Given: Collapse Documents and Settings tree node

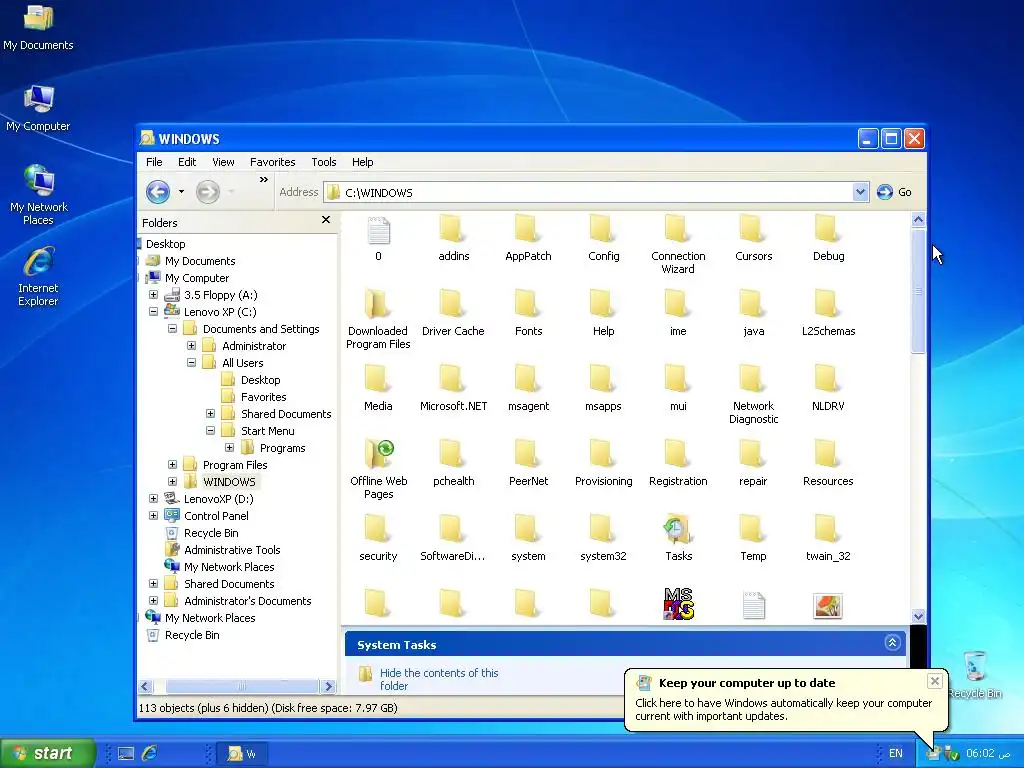Looking at the screenshot, I should [172, 328].
